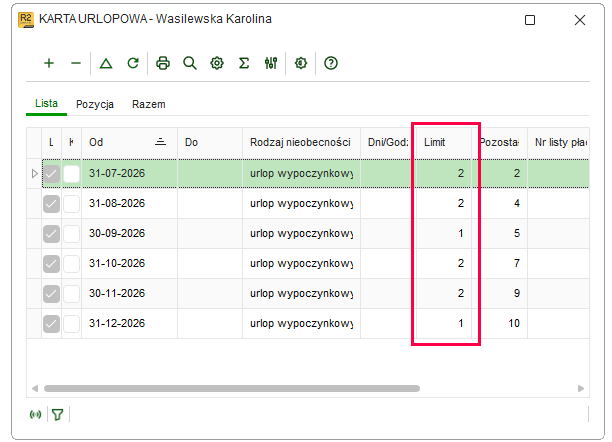Open the Razem tab
612x442 pixels.
coord(149,104)
